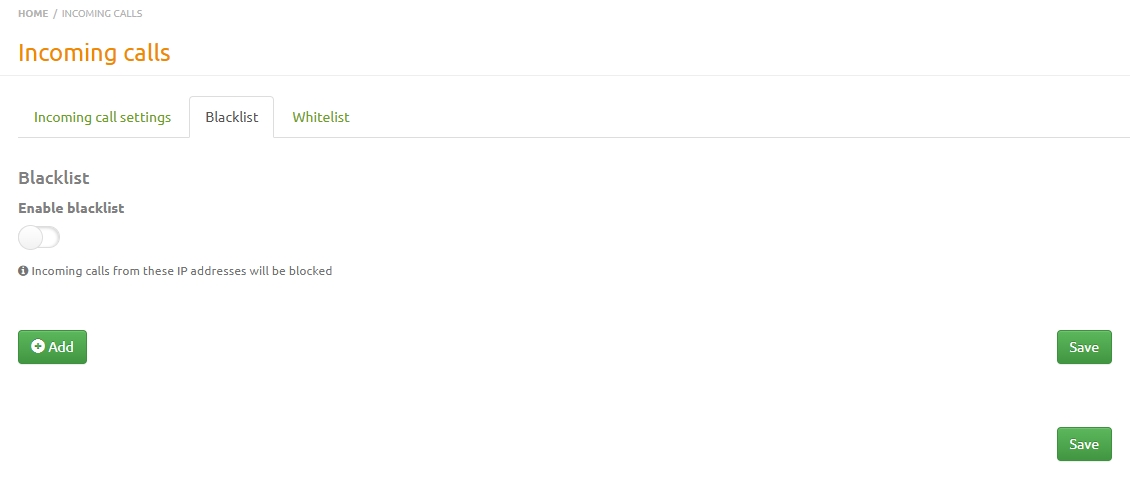Click the divider line under page title
This screenshot has height=478, width=1130.
click(x=565, y=75)
